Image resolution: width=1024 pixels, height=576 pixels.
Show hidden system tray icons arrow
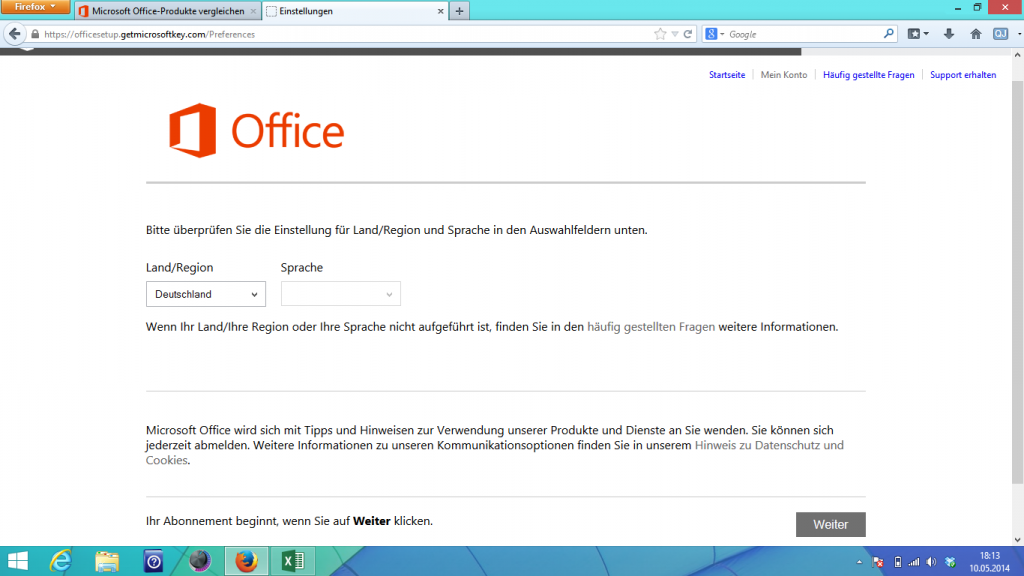point(859,562)
